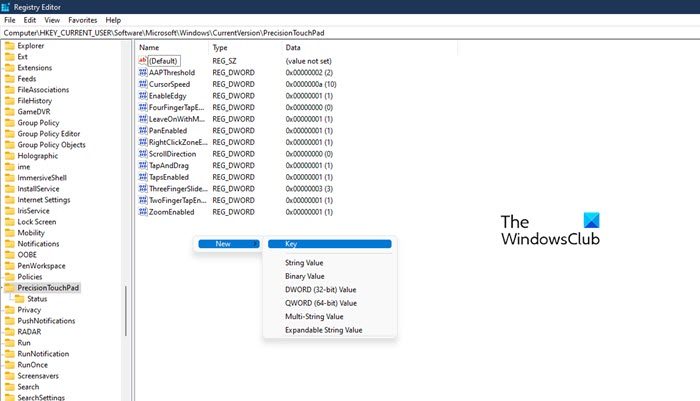The width and height of the screenshot is (700, 401).
Task: Open the Help menu
Action: click(113, 20)
